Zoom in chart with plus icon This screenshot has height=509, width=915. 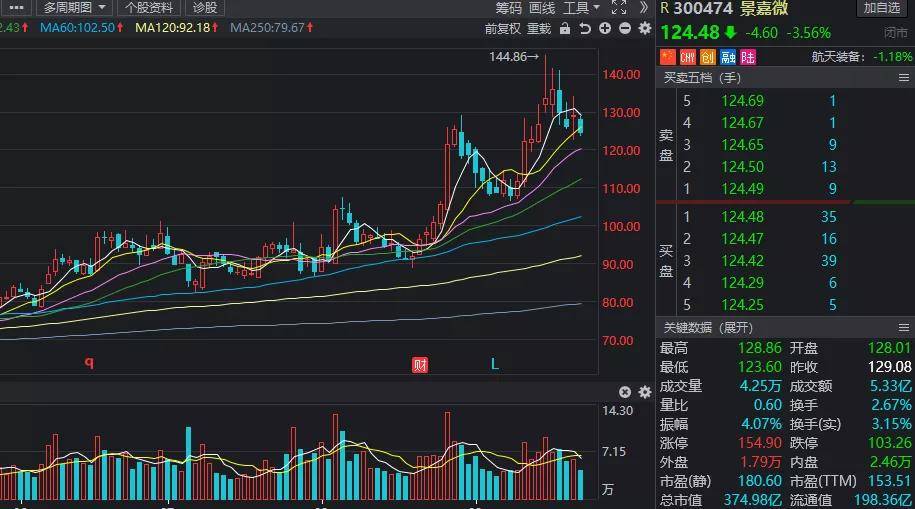pyautogui.click(x=605, y=28)
